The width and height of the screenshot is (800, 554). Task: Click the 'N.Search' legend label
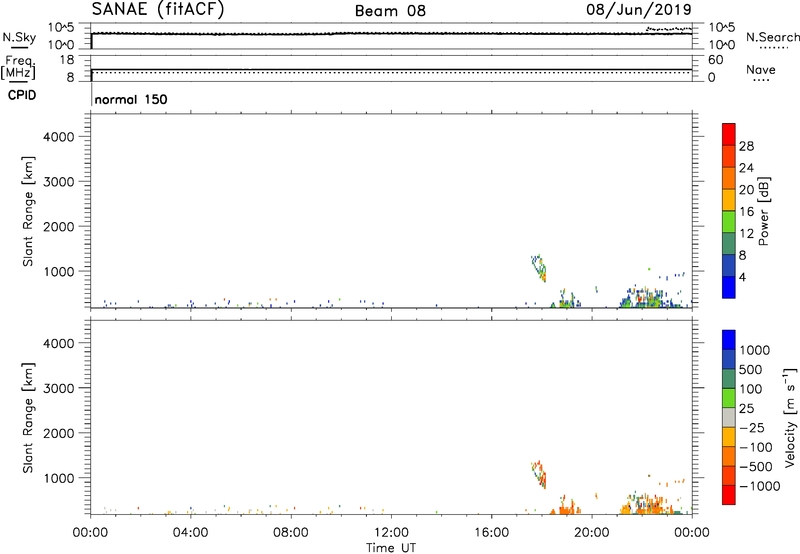pos(772,37)
